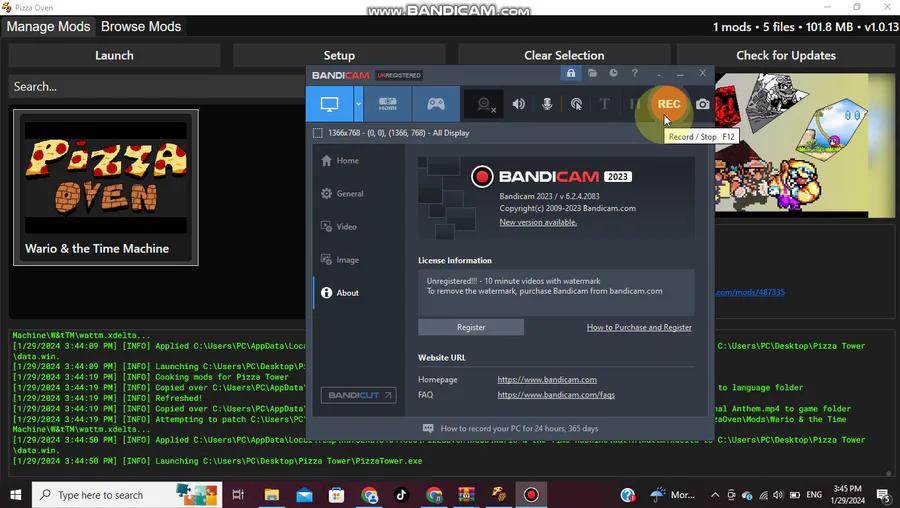900x508 pixels.
Task: Switch to Manage Mods tab
Action: (x=48, y=26)
